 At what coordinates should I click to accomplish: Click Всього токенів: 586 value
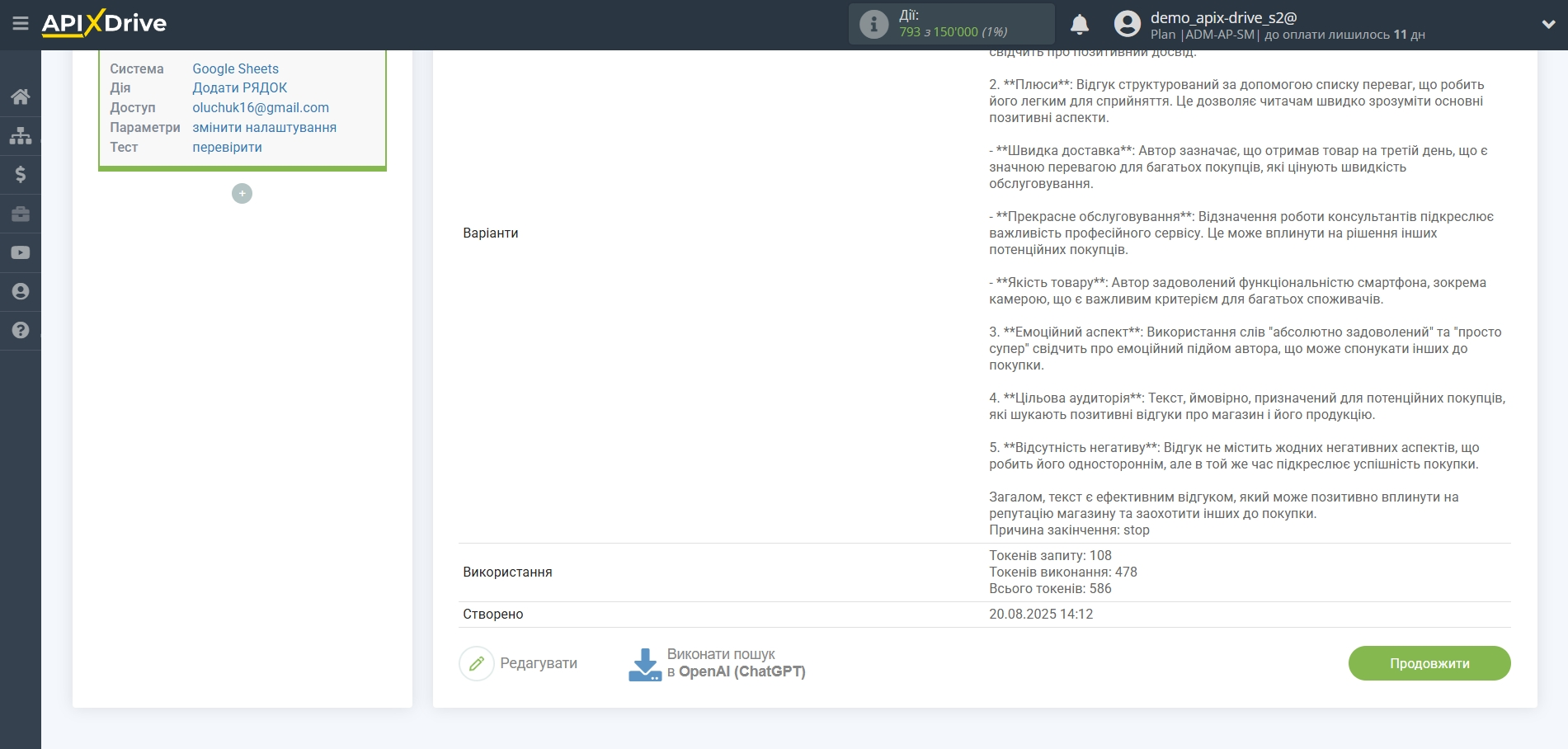coord(1050,588)
